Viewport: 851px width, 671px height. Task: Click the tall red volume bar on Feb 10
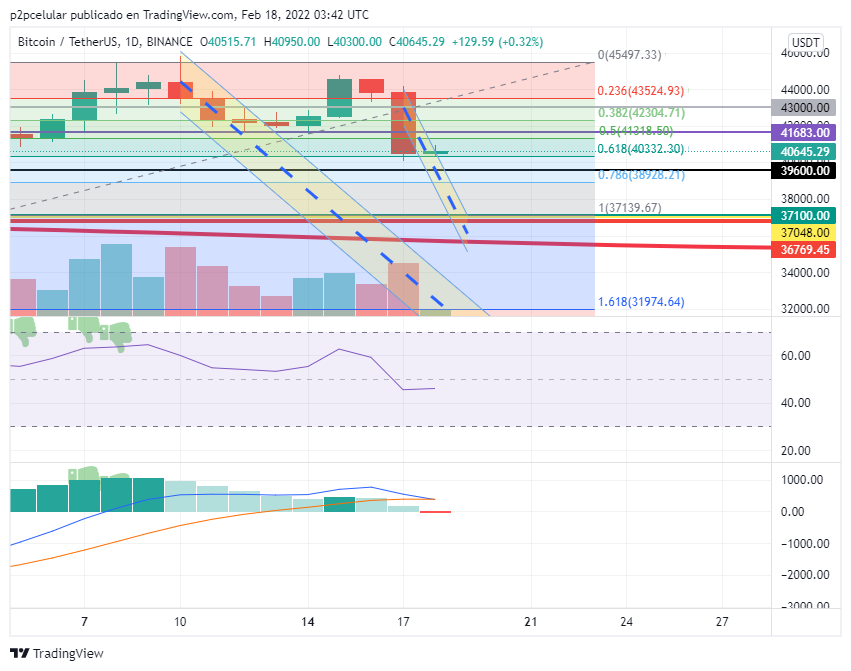tap(180, 281)
